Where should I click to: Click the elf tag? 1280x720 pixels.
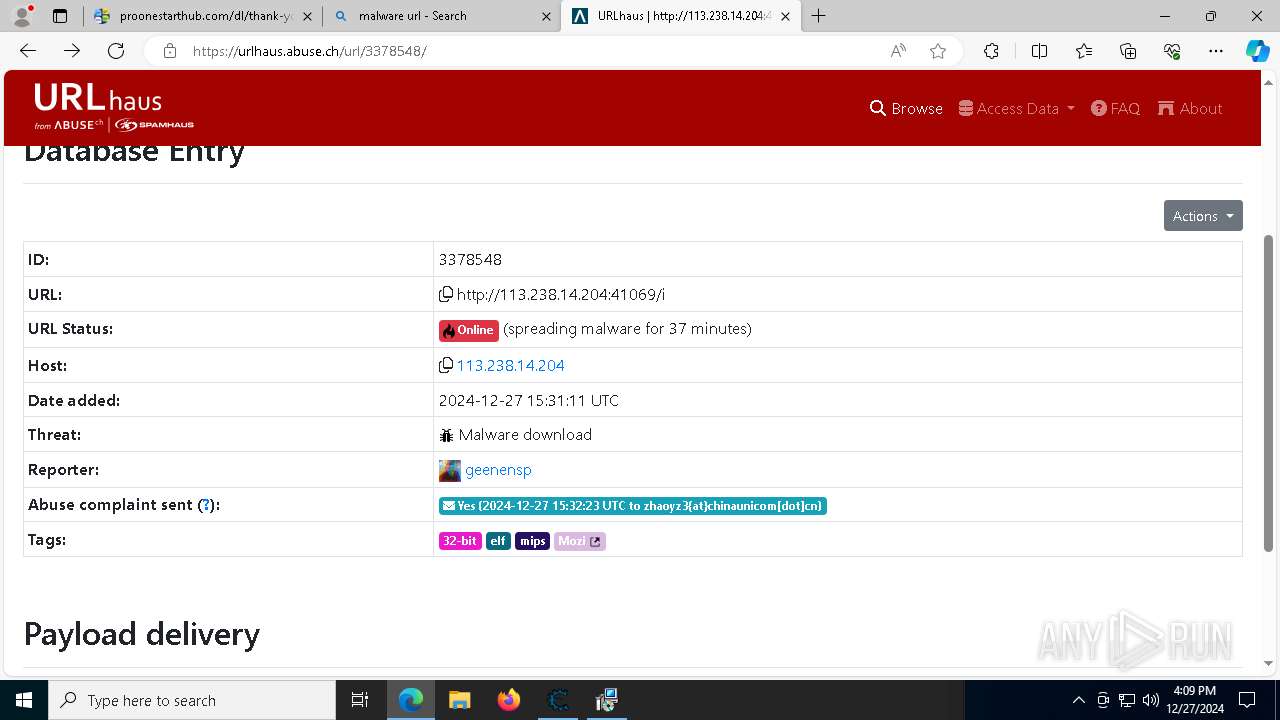tap(498, 541)
